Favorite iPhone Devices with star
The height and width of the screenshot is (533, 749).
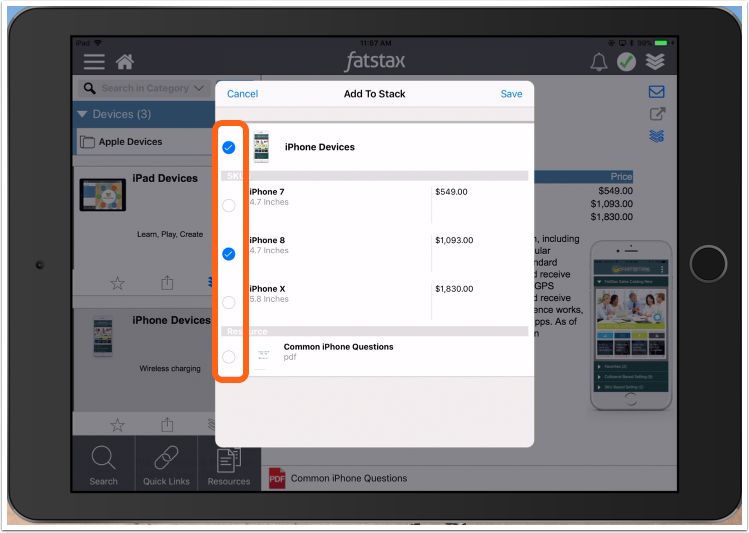click(118, 425)
